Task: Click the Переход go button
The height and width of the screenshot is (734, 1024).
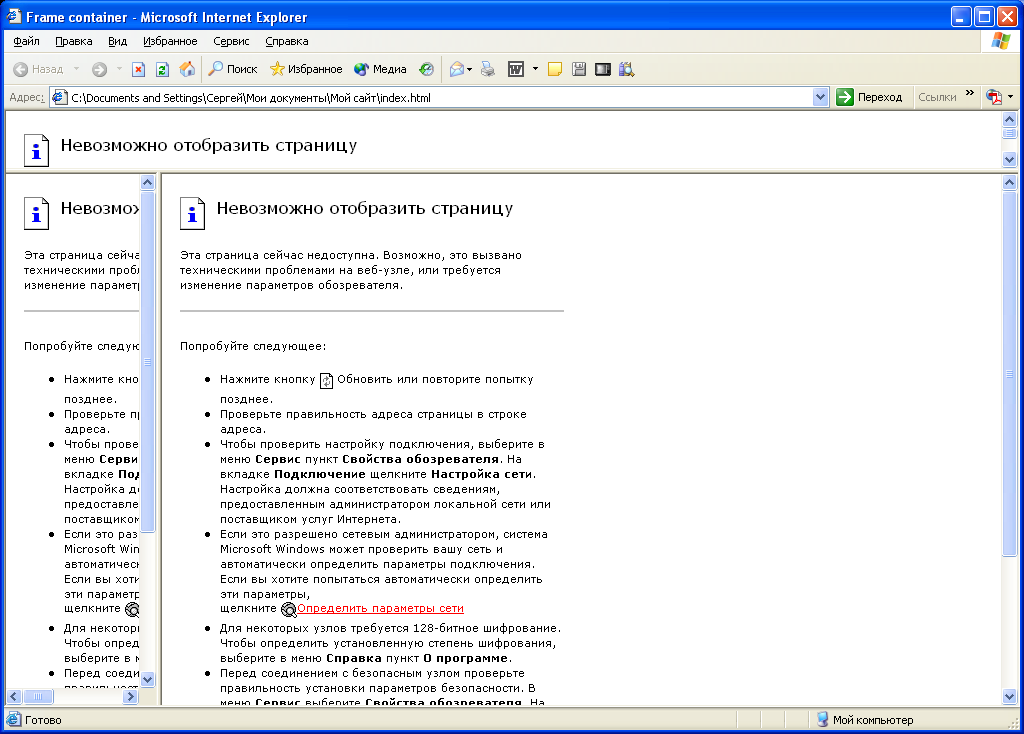Action: pyautogui.click(x=869, y=97)
